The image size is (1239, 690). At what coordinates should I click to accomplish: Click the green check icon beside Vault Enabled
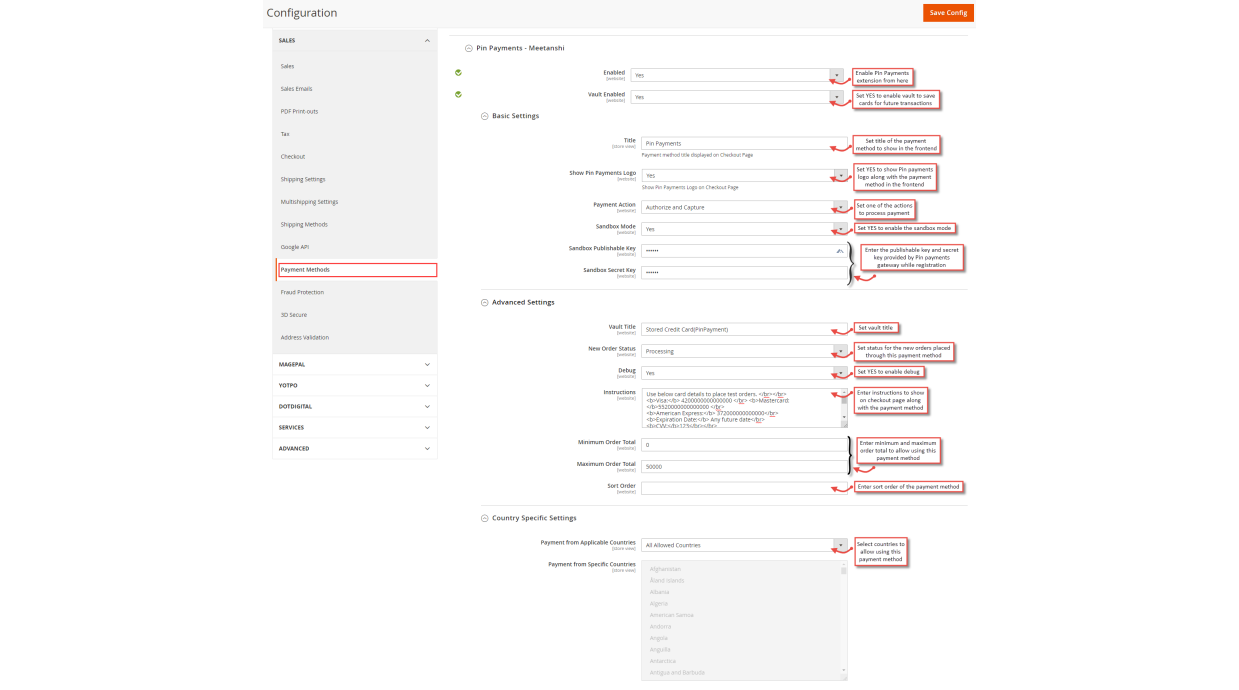458,94
